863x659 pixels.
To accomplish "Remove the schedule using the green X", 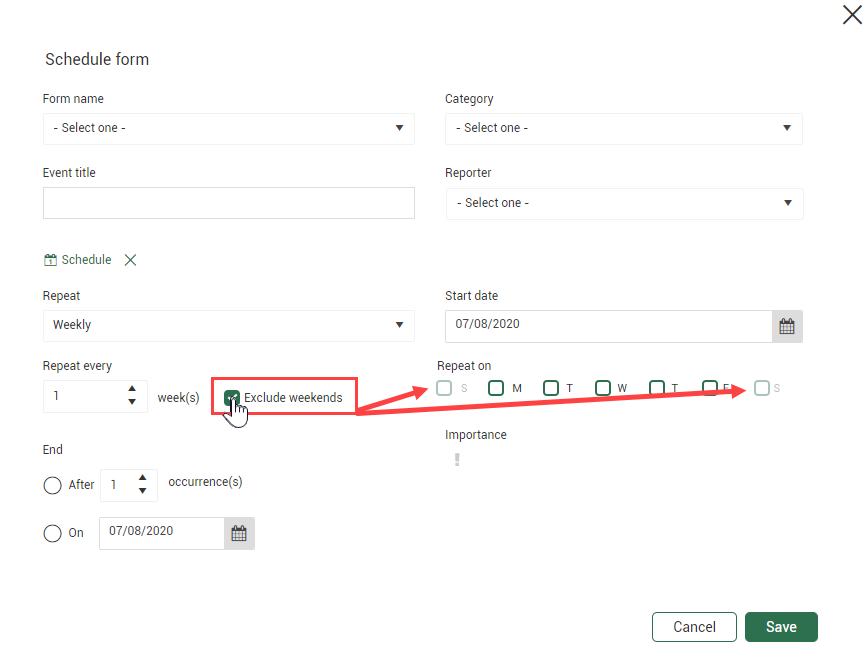I will point(130,260).
